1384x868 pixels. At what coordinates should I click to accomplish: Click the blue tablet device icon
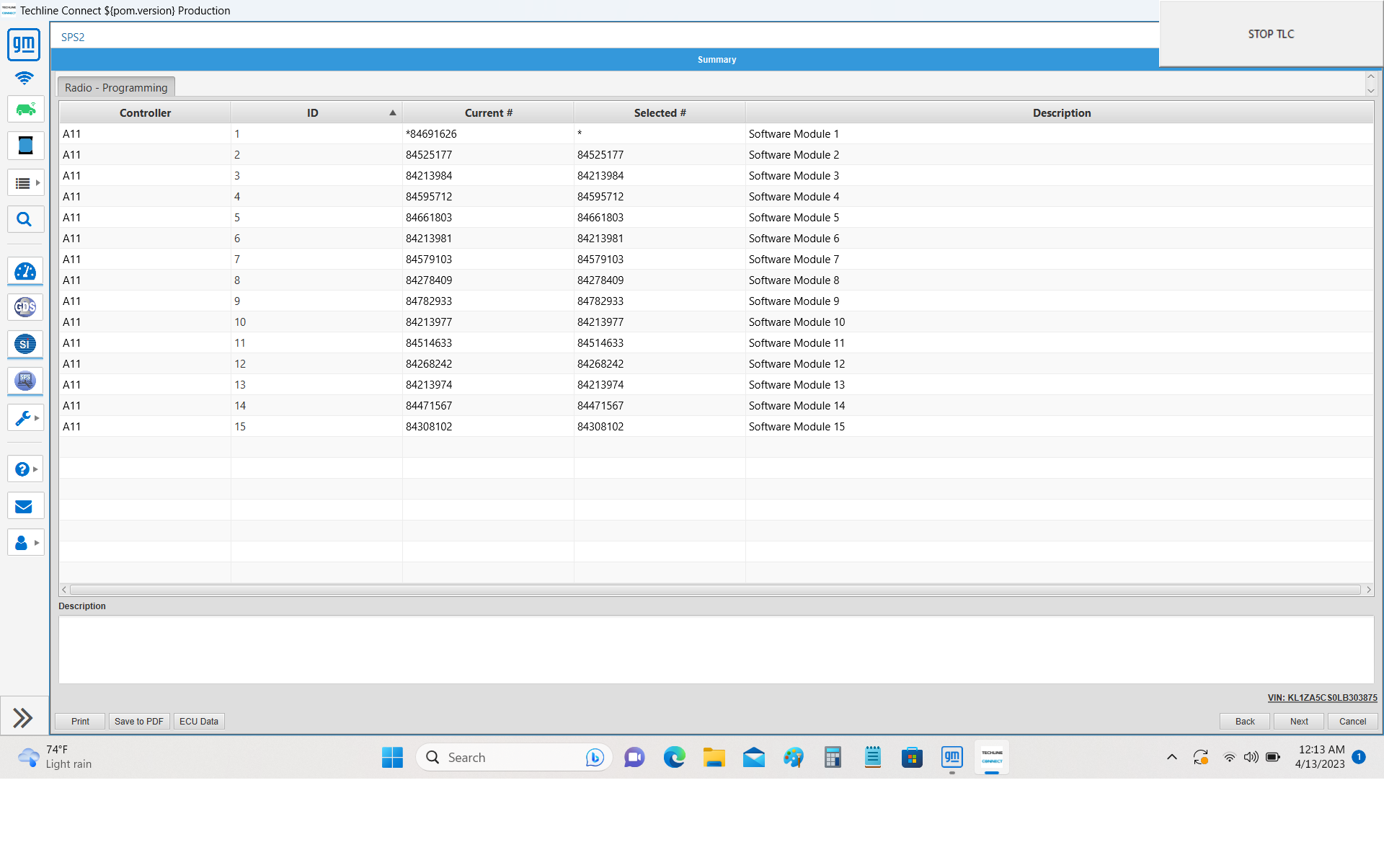(x=25, y=146)
